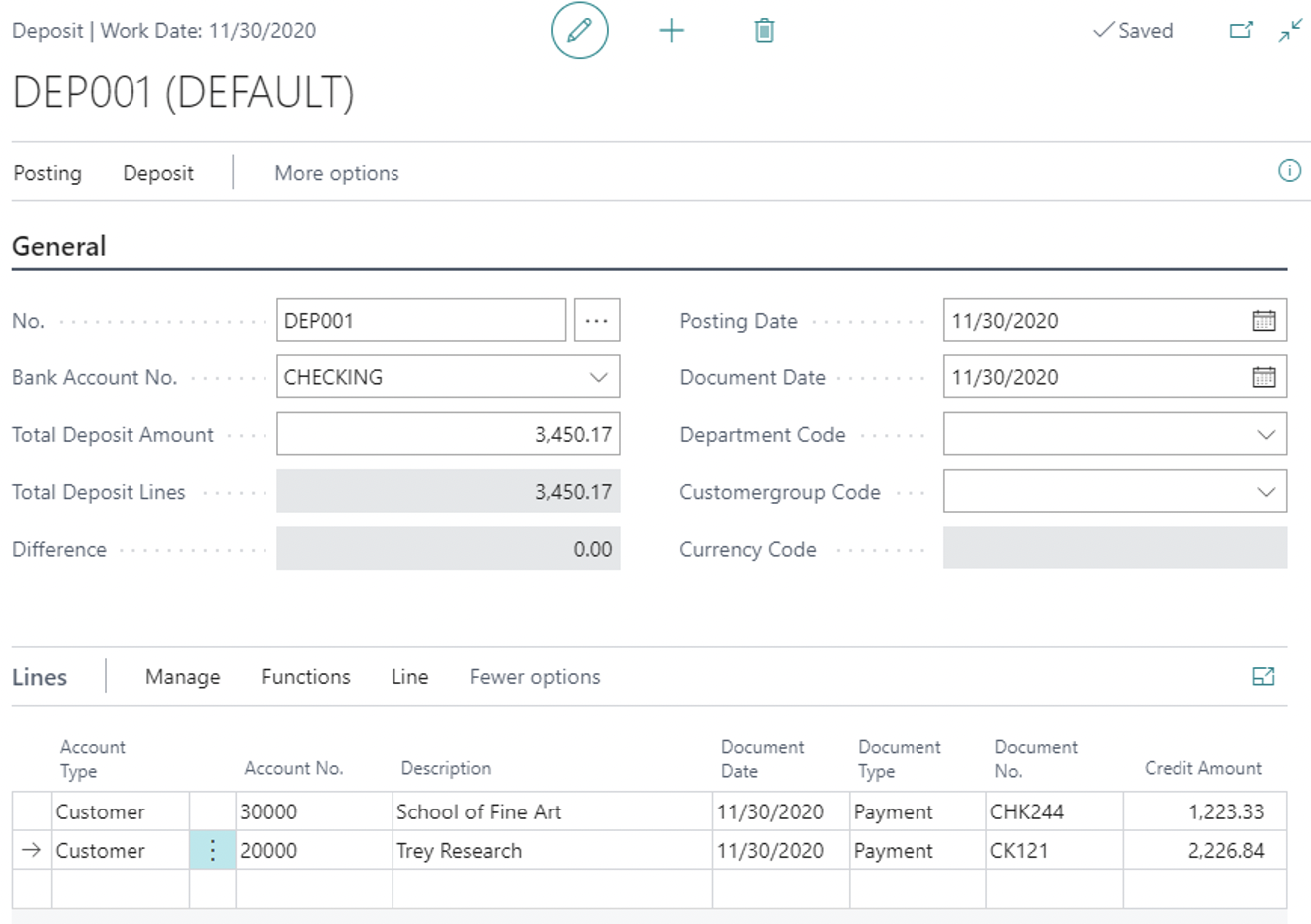1311x924 pixels.
Task: Open the Bank Account No. dropdown
Action: click(x=597, y=377)
